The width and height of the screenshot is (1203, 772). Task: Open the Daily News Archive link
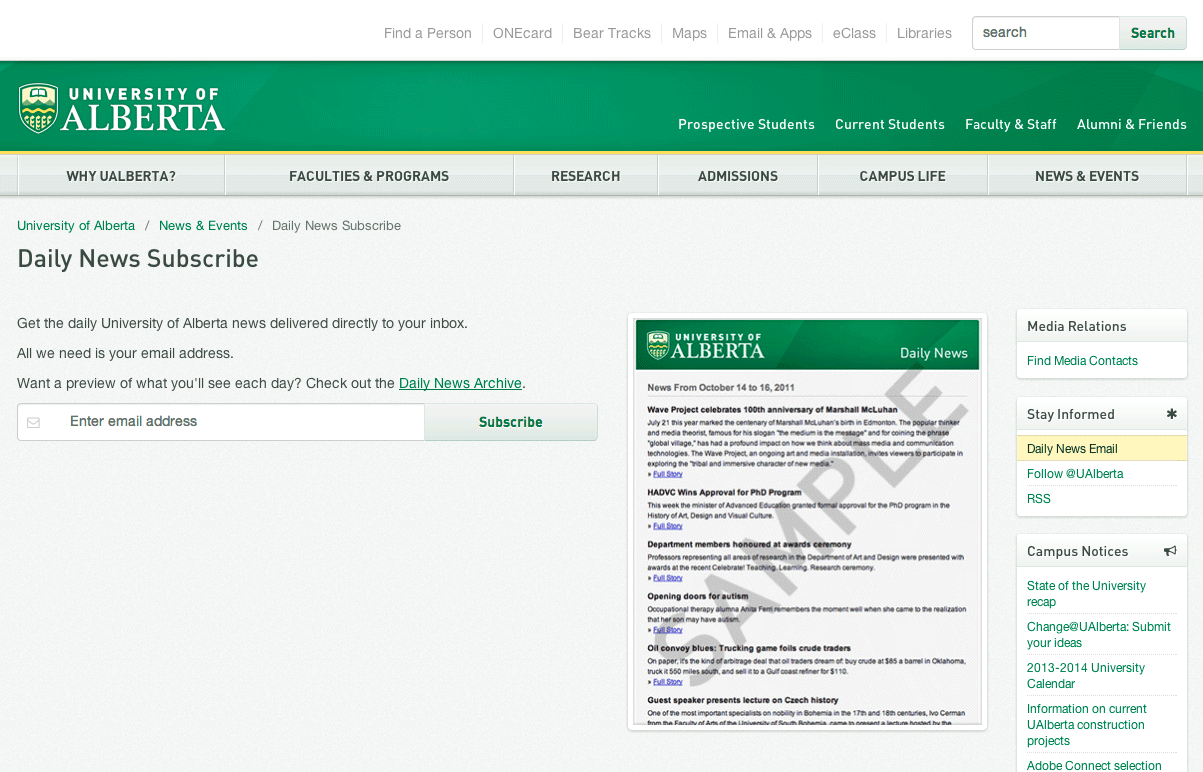(x=460, y=383)
